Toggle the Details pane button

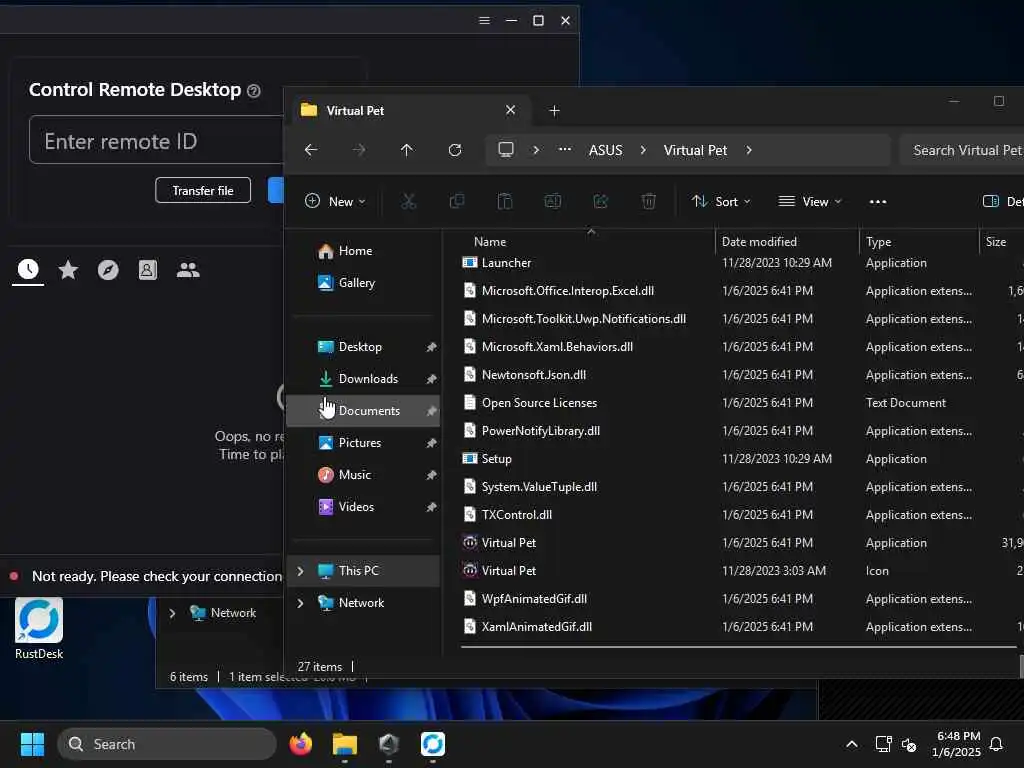pyautogui.click(x=1002, y=201)
